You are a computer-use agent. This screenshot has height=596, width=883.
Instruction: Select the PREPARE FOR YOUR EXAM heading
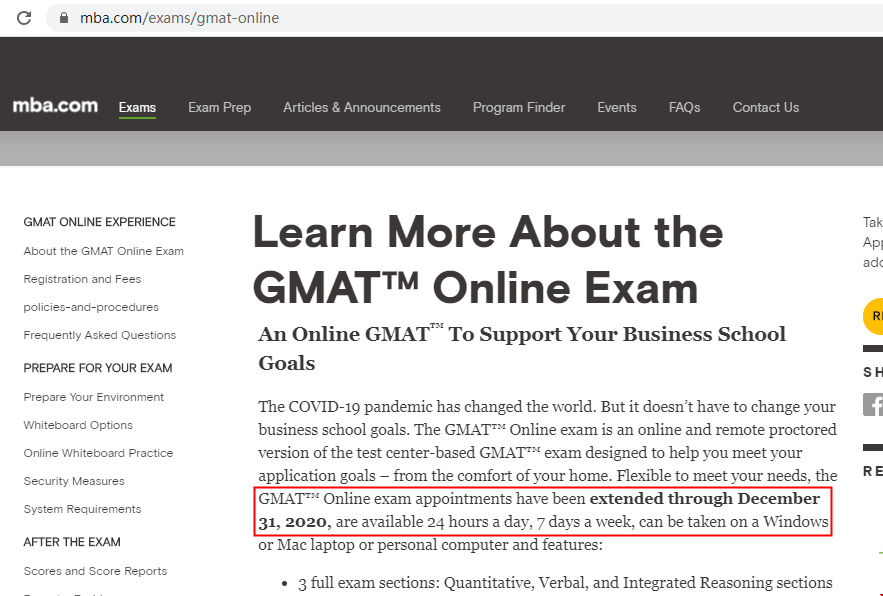[x=98, y=368]
